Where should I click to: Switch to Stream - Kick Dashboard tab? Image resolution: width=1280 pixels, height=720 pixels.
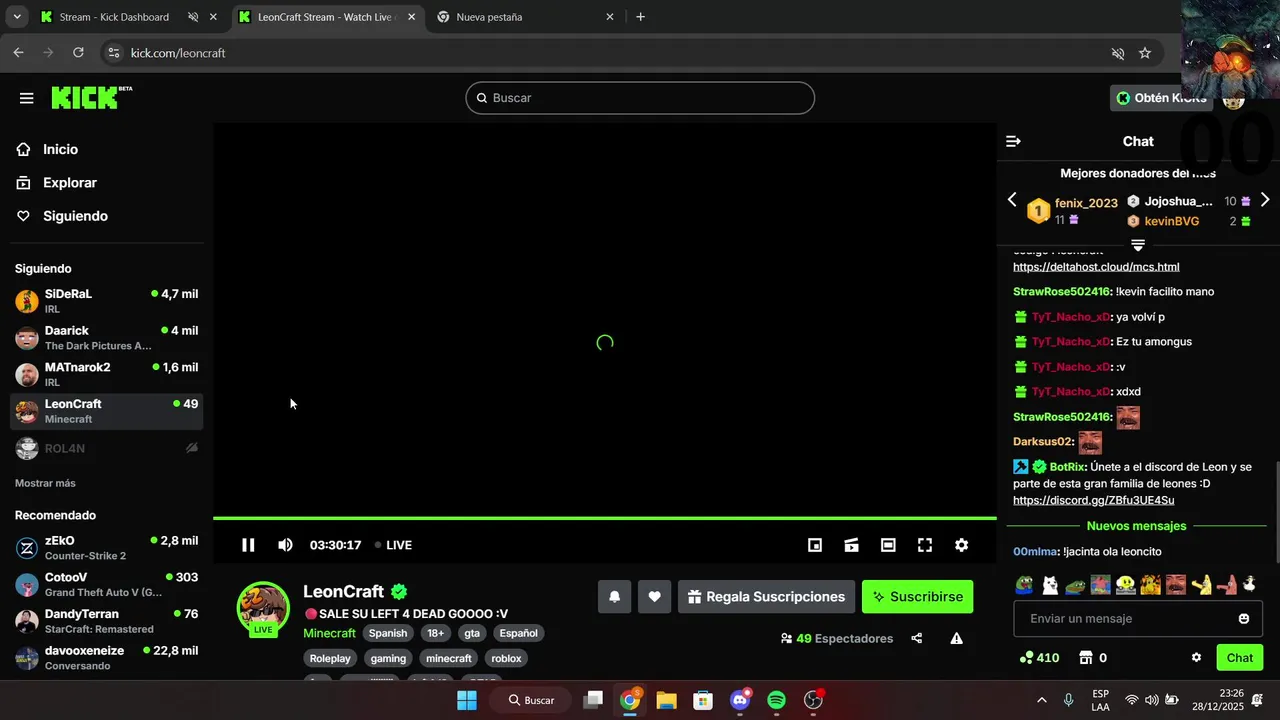point(114,17)
